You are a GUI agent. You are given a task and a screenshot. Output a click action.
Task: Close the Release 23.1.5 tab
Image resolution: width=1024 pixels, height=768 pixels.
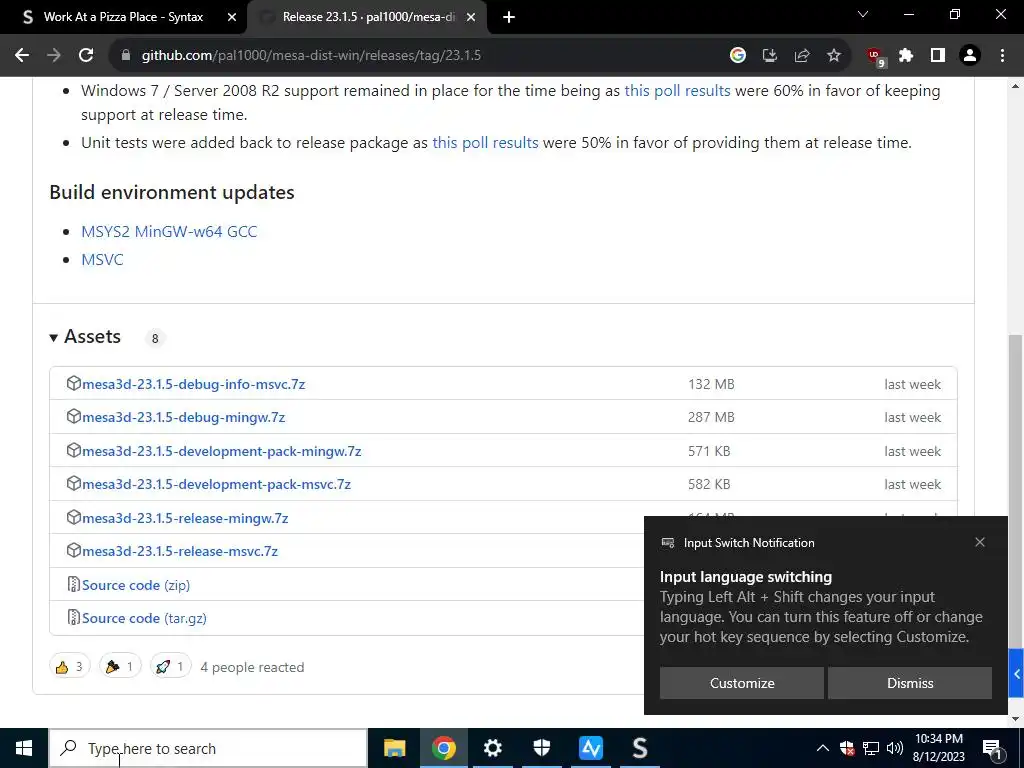click(472, 17)
